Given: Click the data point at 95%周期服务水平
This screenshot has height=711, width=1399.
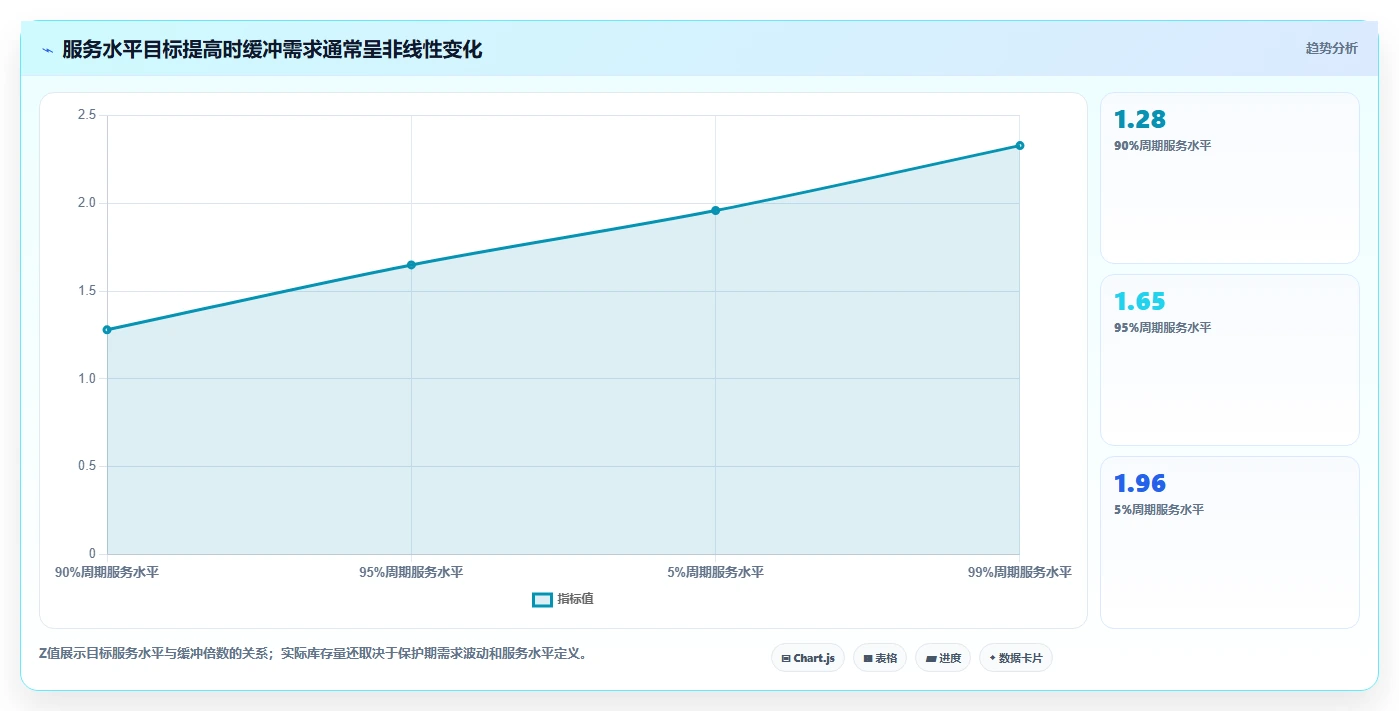Looking at the screenshot, I should [411, 265].
